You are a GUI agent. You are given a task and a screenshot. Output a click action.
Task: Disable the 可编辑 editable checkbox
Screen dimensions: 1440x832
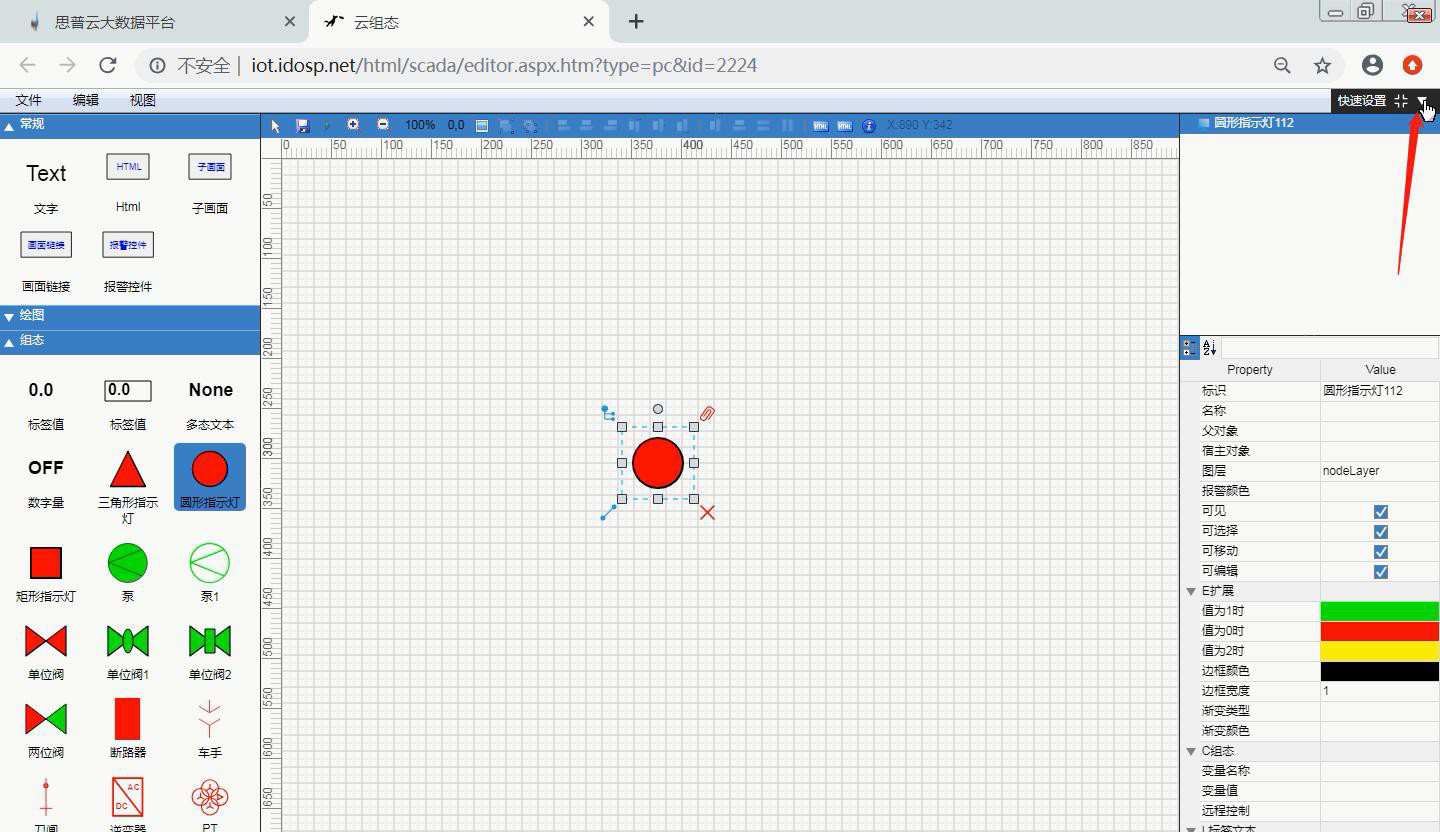click(1380, 571)
